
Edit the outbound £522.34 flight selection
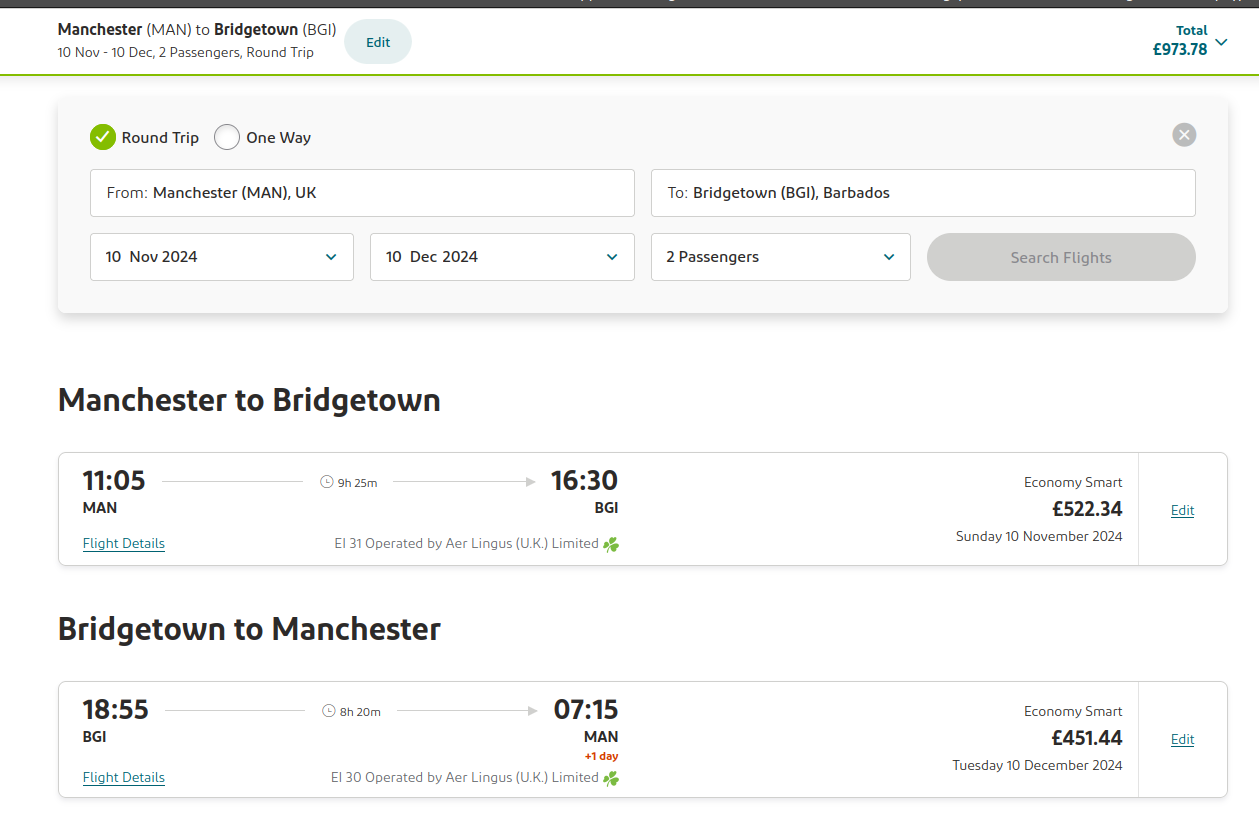click(x=1183, y=510)
